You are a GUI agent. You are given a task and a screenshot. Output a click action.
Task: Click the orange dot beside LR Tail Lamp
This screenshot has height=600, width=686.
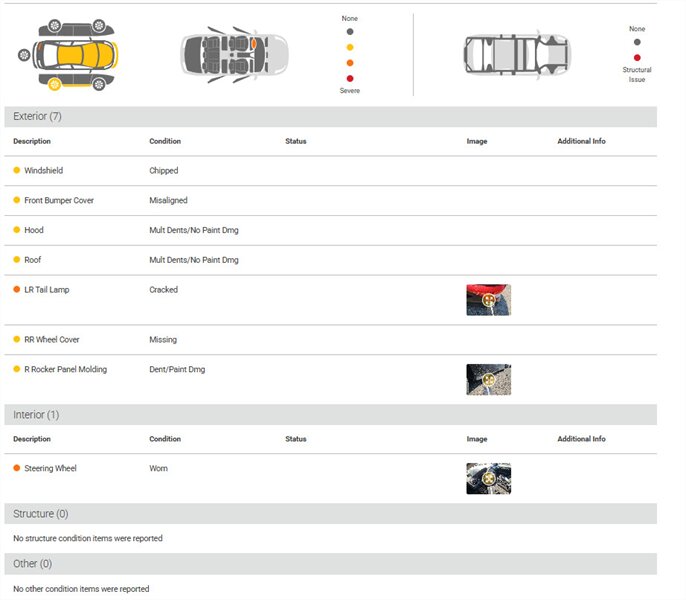pos(17,290)
